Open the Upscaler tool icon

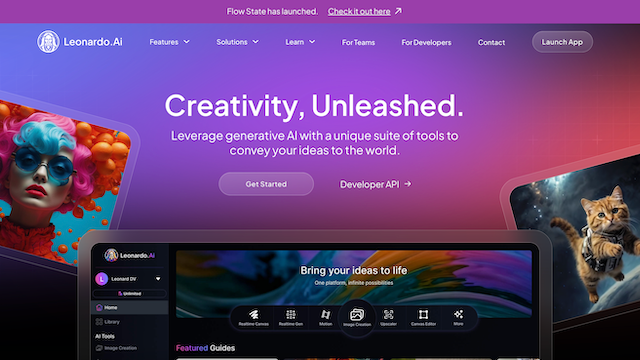coord(388,314)
